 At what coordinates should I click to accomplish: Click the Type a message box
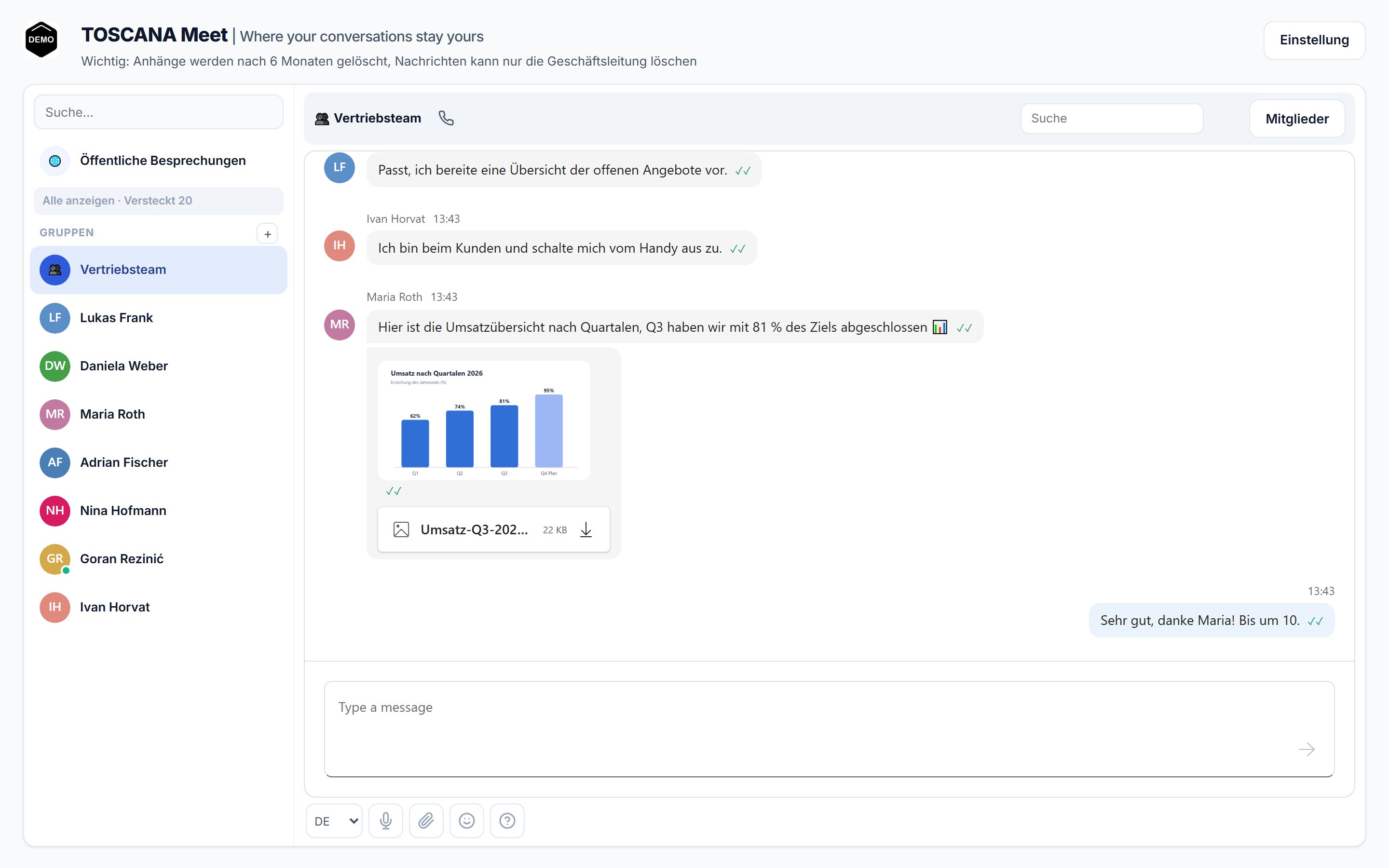pyautogui.click(x=829, y=729)
